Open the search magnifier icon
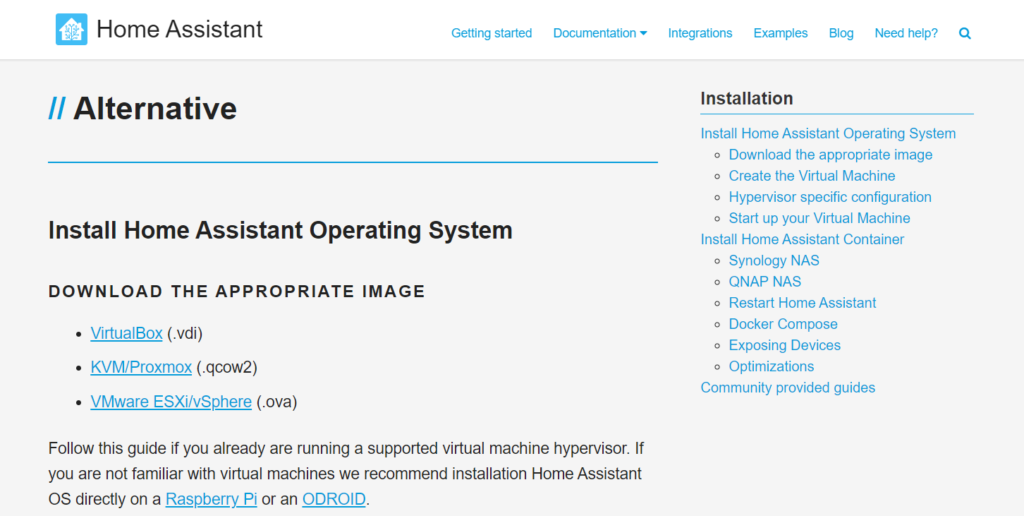The width and height of the screenshot is (1024, 516). tap(965, 33)
